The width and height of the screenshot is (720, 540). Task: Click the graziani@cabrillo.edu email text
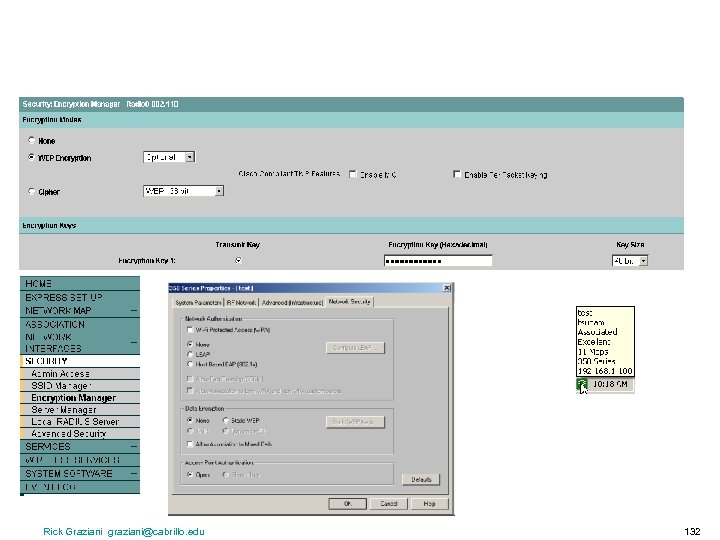coord(156,531)
